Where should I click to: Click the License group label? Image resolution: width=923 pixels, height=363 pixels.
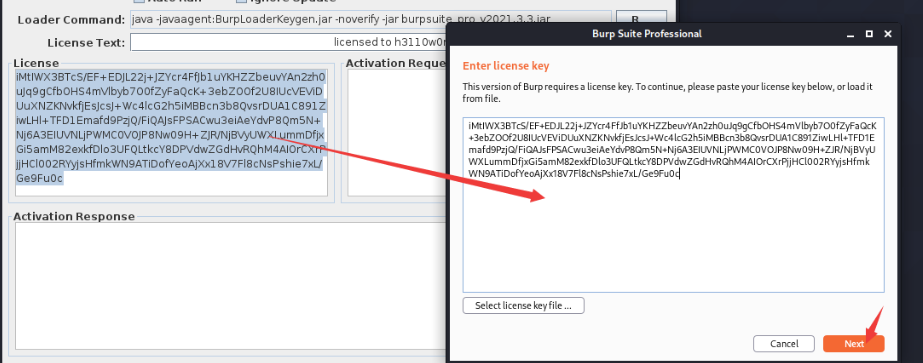coord(36,63)
